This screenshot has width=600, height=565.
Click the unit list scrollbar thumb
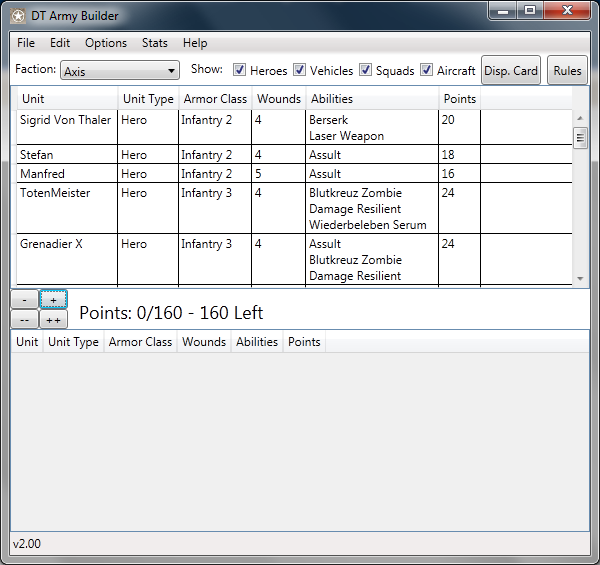(x=580, y=138)
